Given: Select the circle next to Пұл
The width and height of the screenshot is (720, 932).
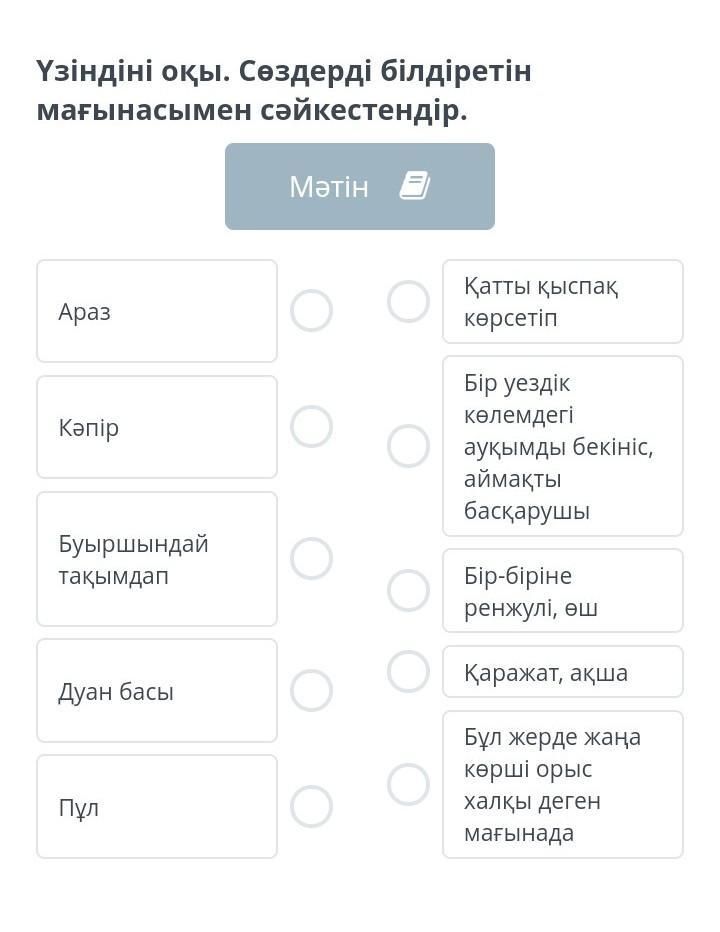Looking at the screenshot, I should [311, 806].
